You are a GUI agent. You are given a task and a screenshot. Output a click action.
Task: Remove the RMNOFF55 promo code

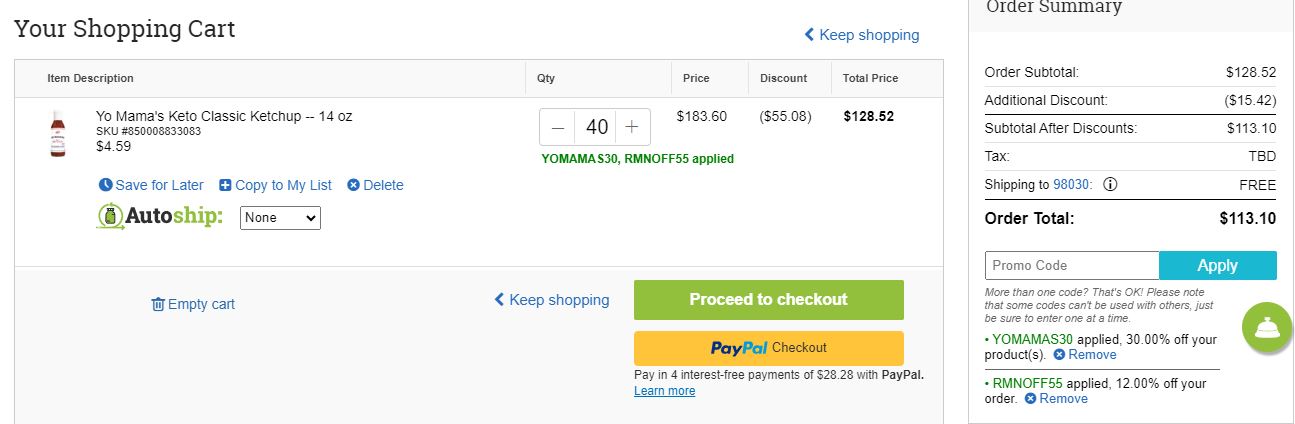pyautogui.click(x=1056, y=398)
